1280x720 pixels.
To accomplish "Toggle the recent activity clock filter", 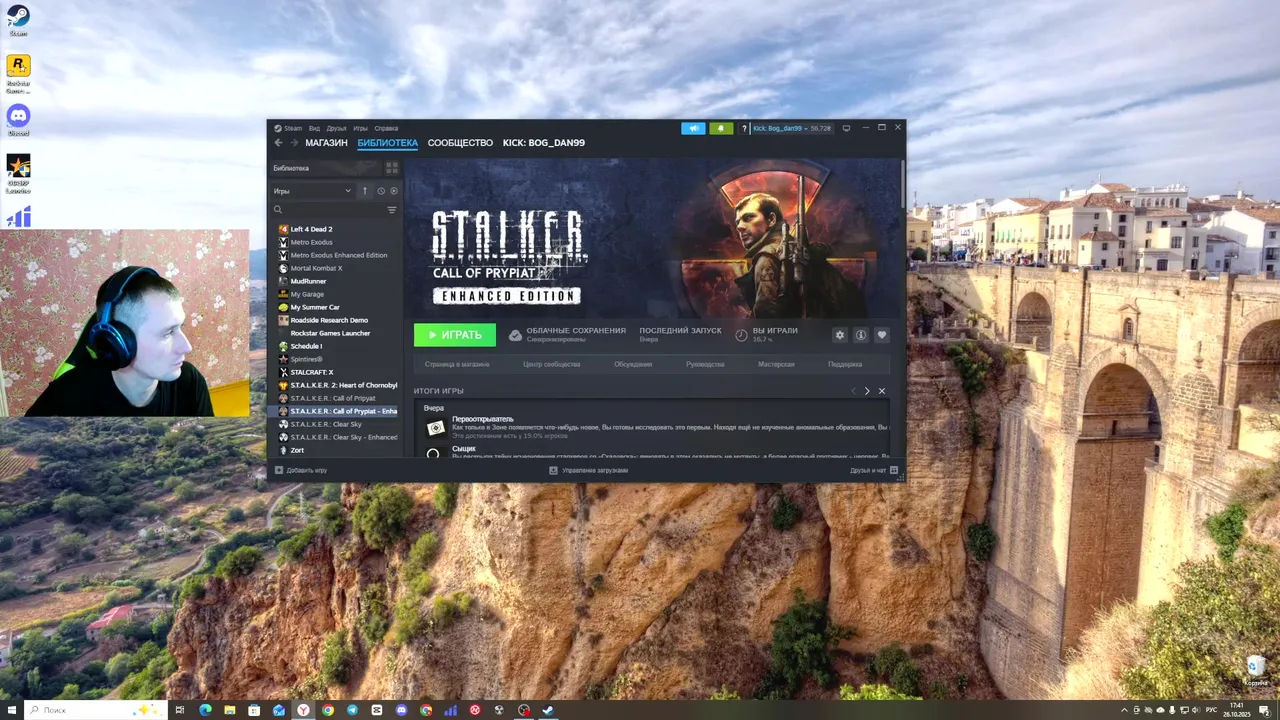I will pos(381,191).
